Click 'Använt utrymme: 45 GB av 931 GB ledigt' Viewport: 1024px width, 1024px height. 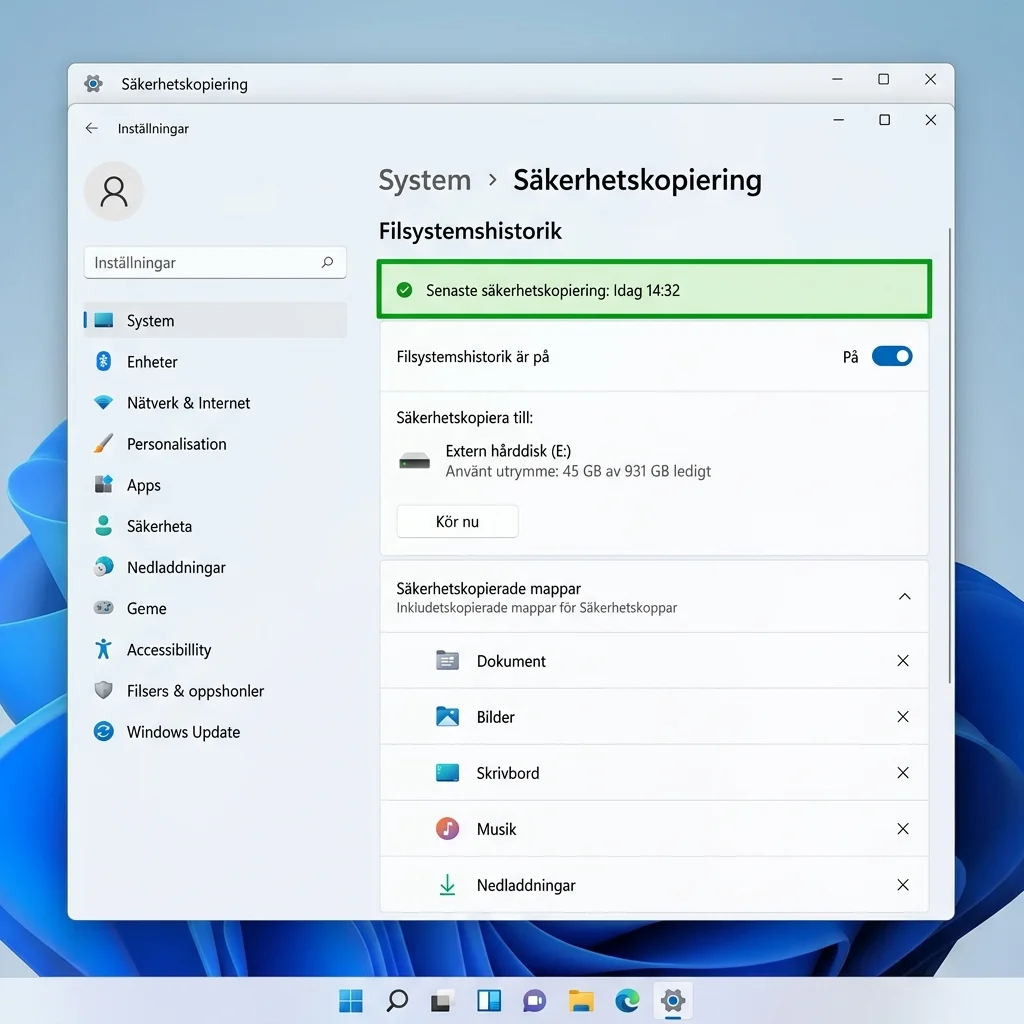[578, 471]
